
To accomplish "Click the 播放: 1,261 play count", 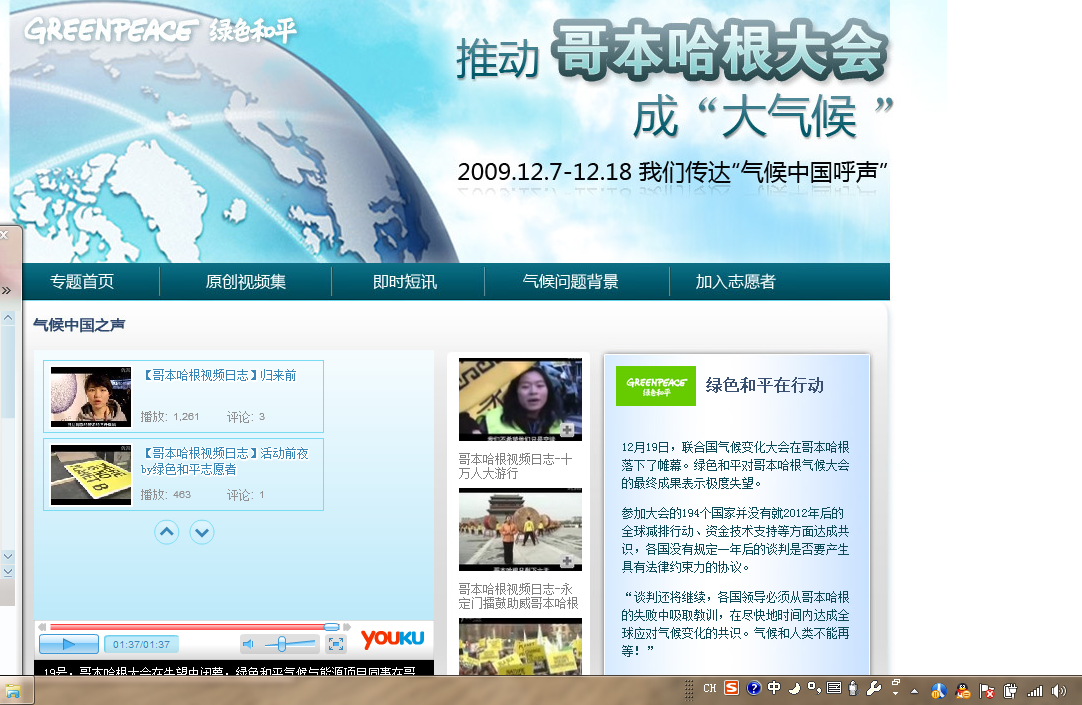I will point(170,417).
